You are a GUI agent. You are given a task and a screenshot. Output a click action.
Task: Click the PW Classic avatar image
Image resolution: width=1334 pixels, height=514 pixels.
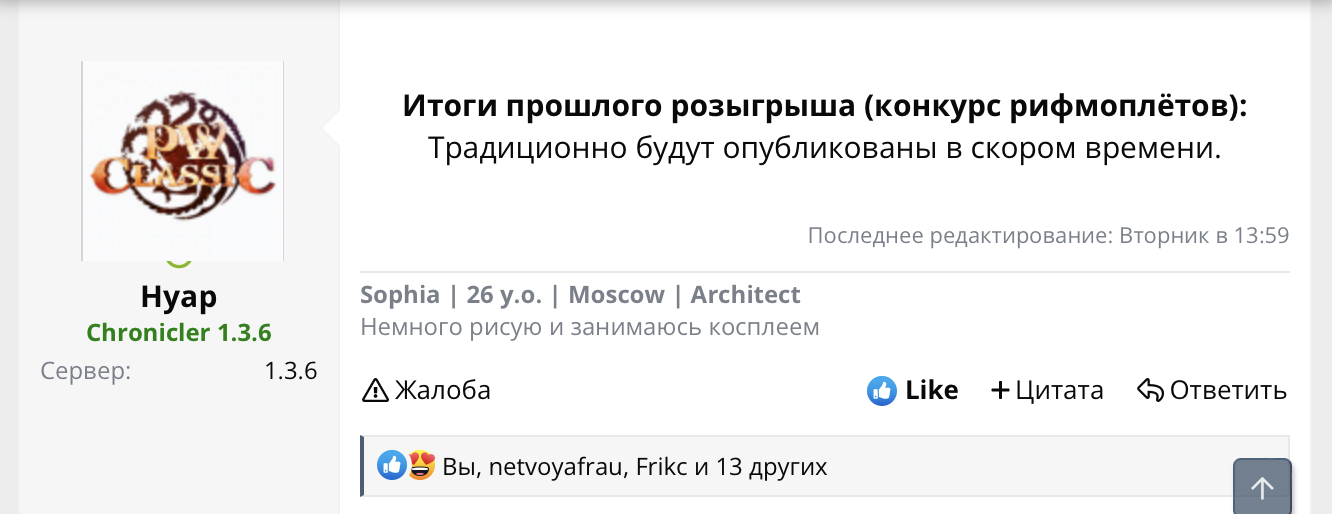(x=183, y=160)
